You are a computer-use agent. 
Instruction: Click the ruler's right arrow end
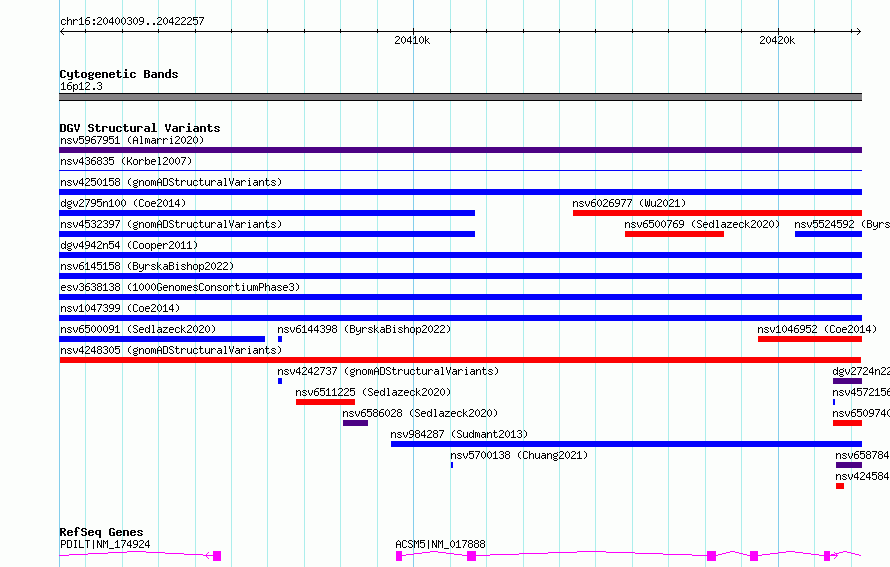858,32
